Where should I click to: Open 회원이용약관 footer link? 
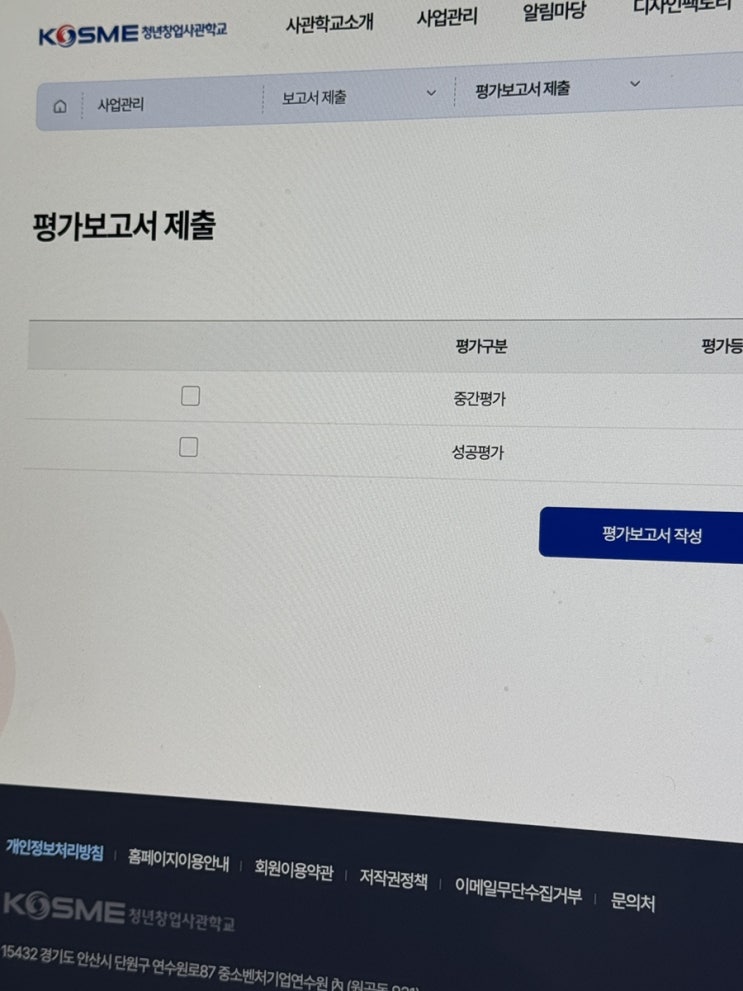294,871
